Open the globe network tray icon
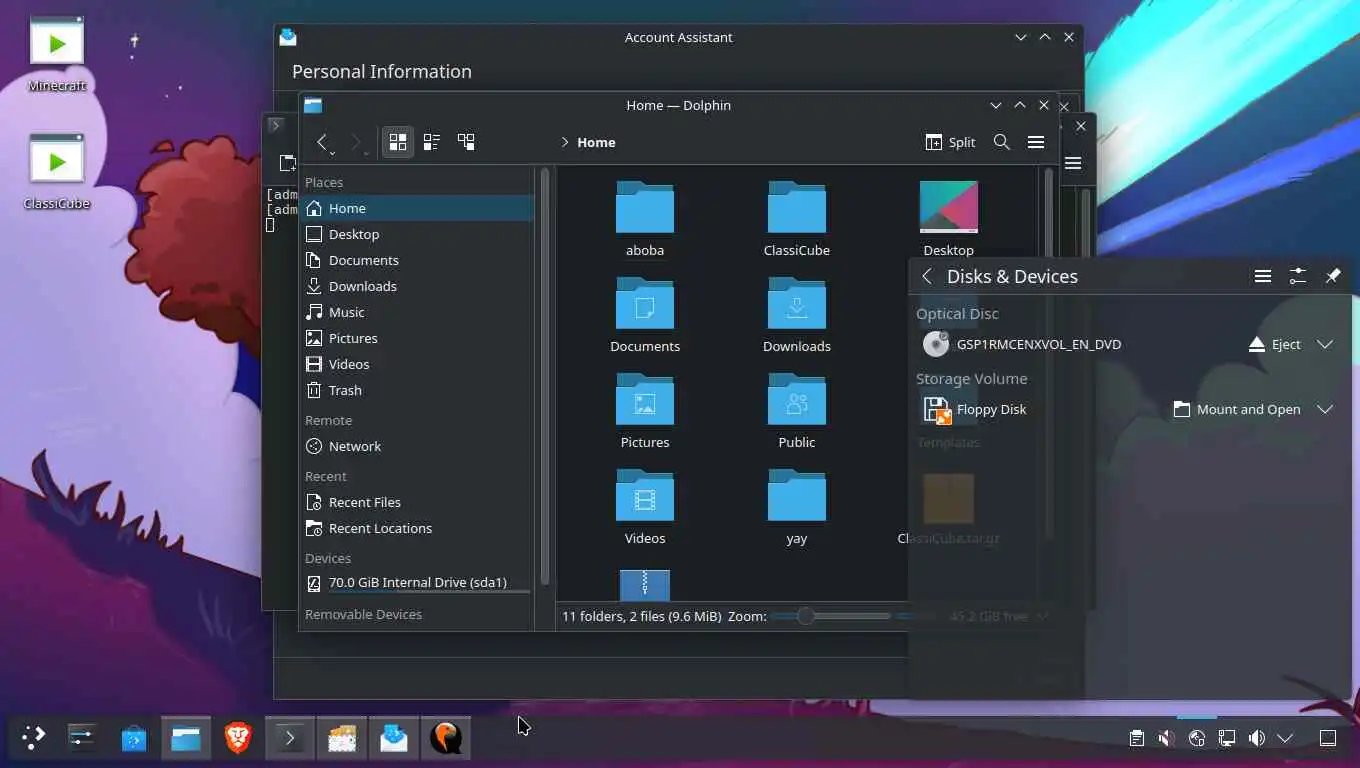1360x768 pixels. coord(1197,738)
